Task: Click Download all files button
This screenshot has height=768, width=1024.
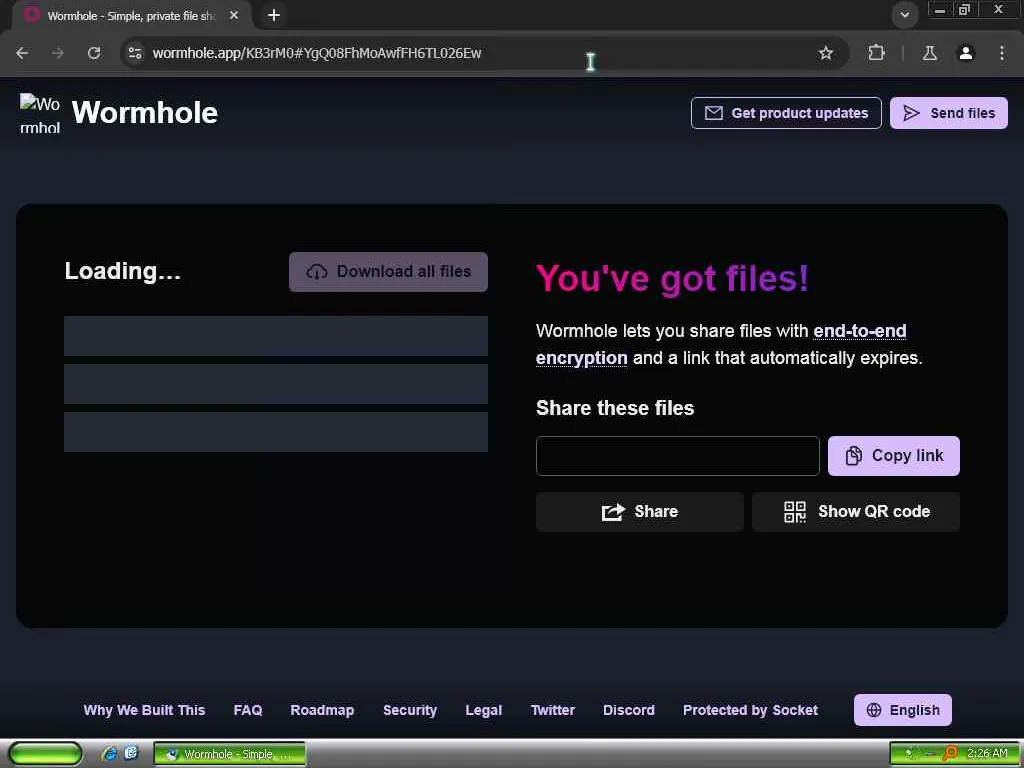Action: [389, 272]
